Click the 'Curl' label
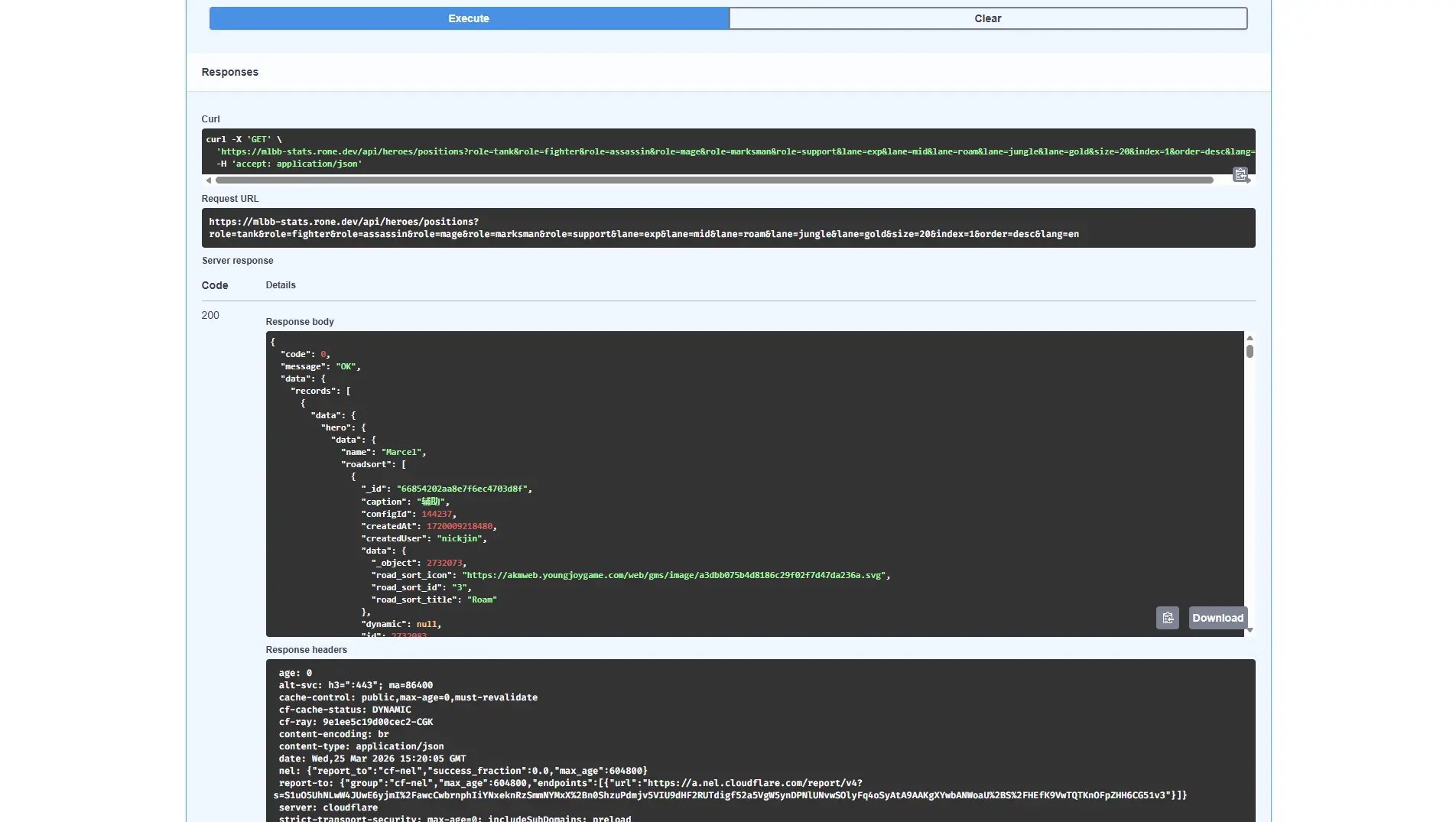 210,119
